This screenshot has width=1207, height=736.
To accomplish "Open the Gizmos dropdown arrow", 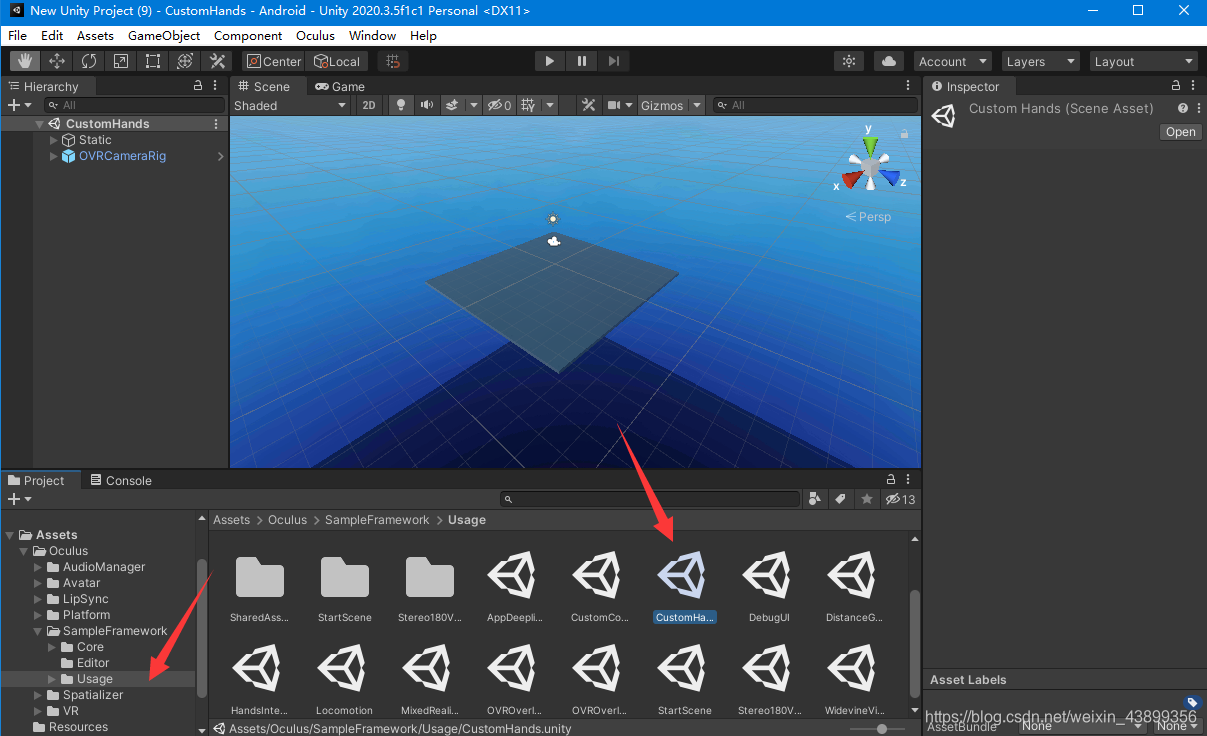I will click(x=697, y=105).
